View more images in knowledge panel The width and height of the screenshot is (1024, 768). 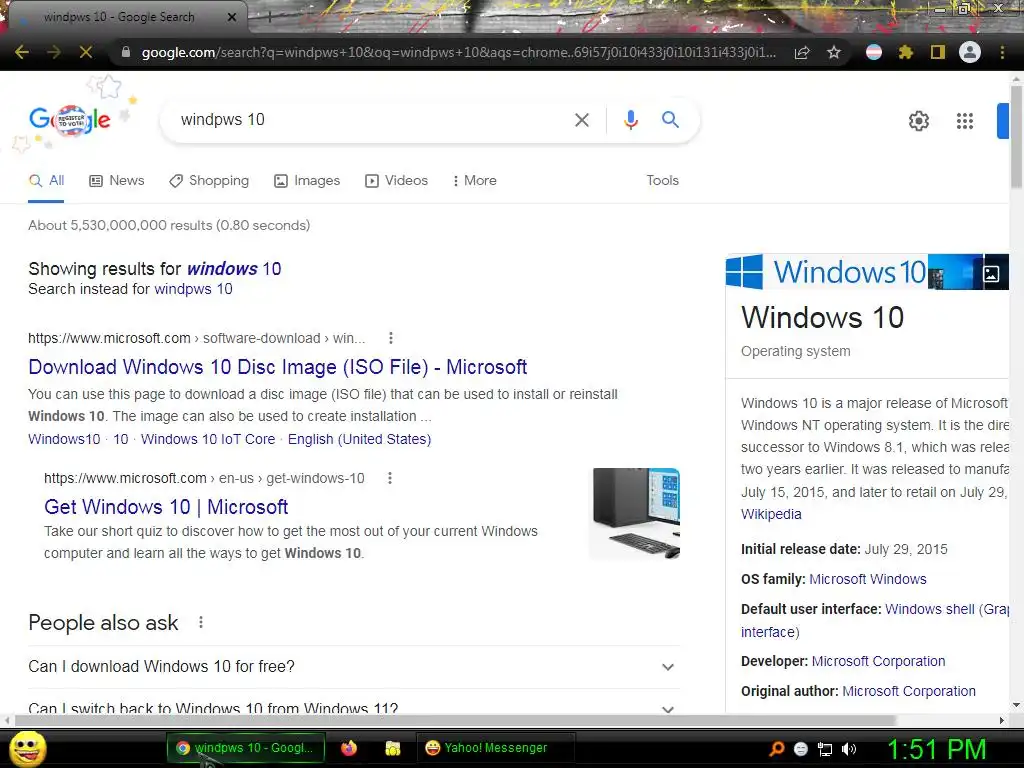click(x=991, y=274)
